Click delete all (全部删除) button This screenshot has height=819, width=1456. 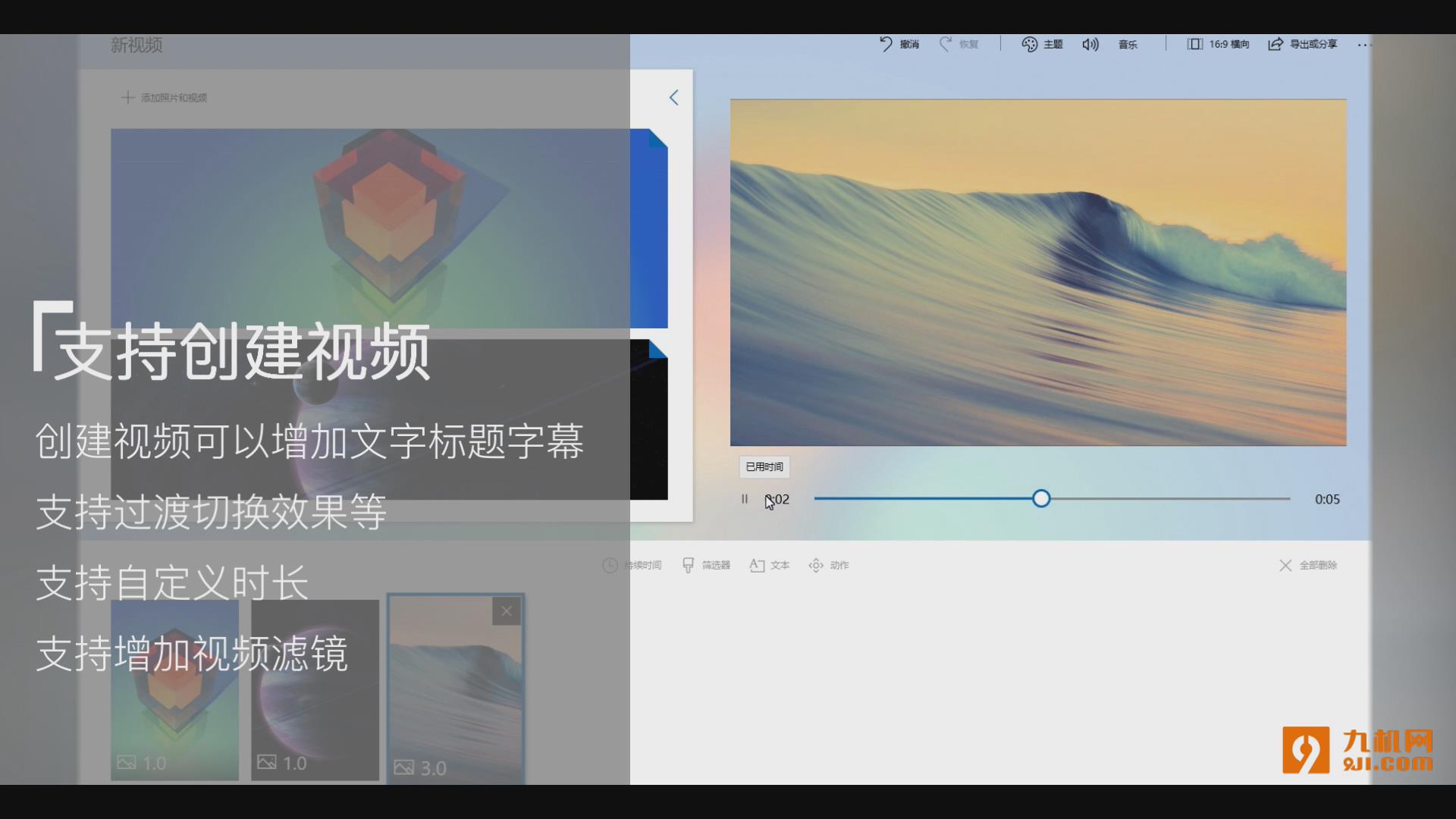[1308, 565]
